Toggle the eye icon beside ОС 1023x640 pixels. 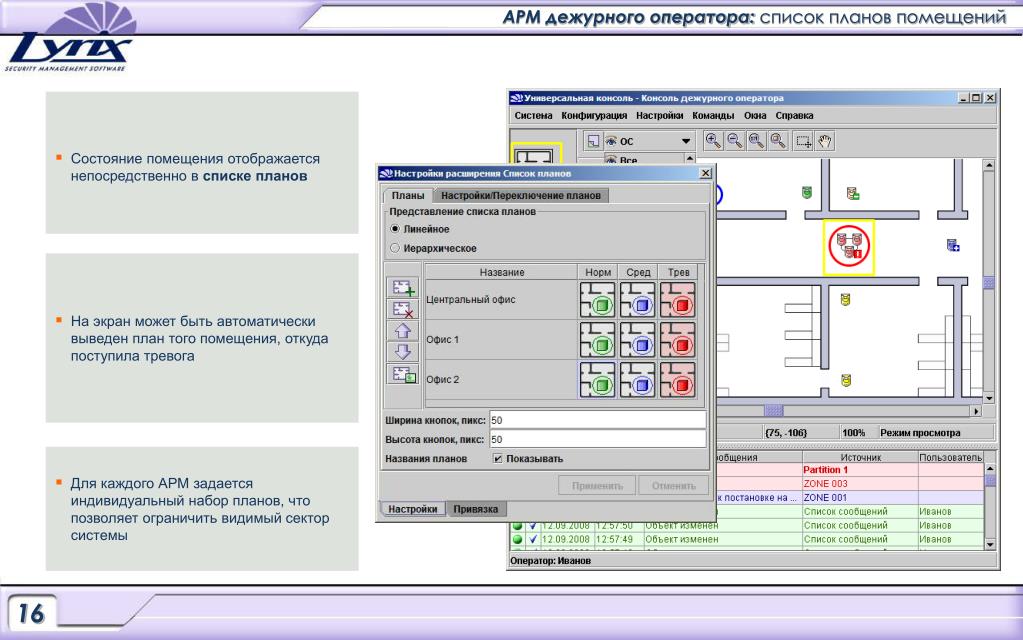click(611, 141)
